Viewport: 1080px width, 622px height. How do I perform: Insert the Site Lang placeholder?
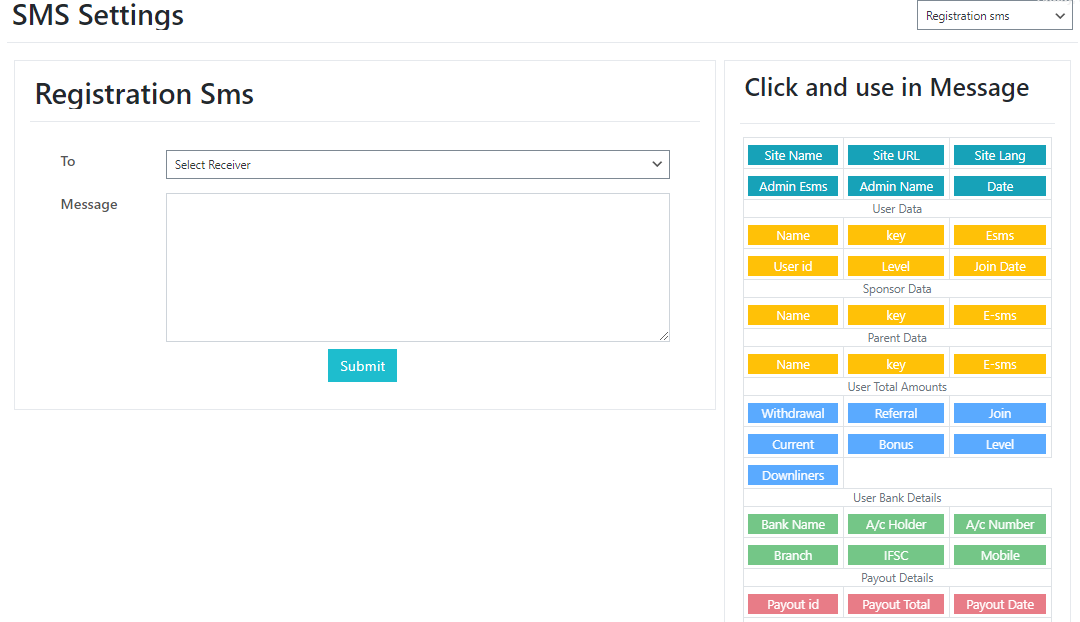tap(999, 155)
